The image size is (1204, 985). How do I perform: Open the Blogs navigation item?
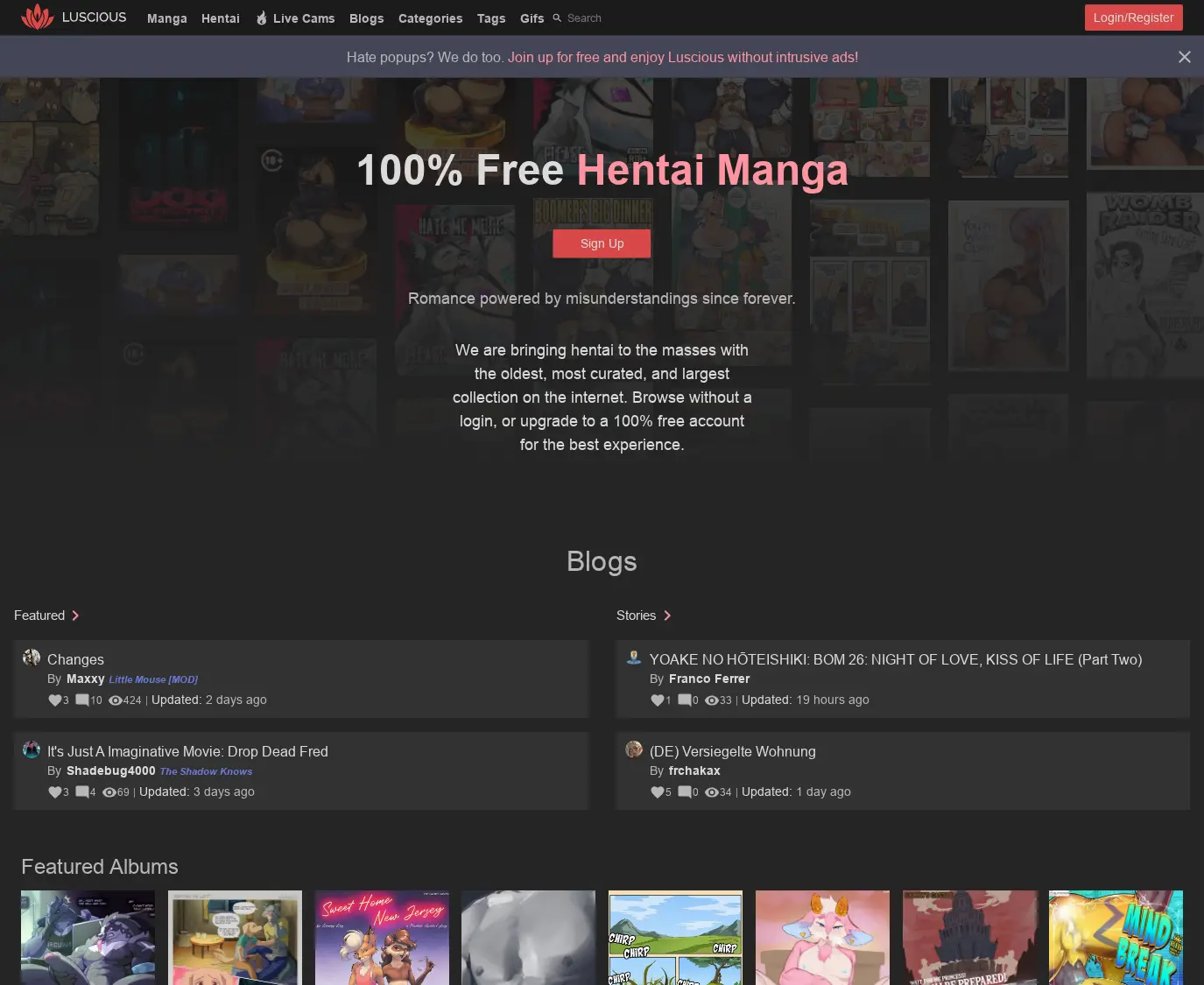tap(367, 18)
